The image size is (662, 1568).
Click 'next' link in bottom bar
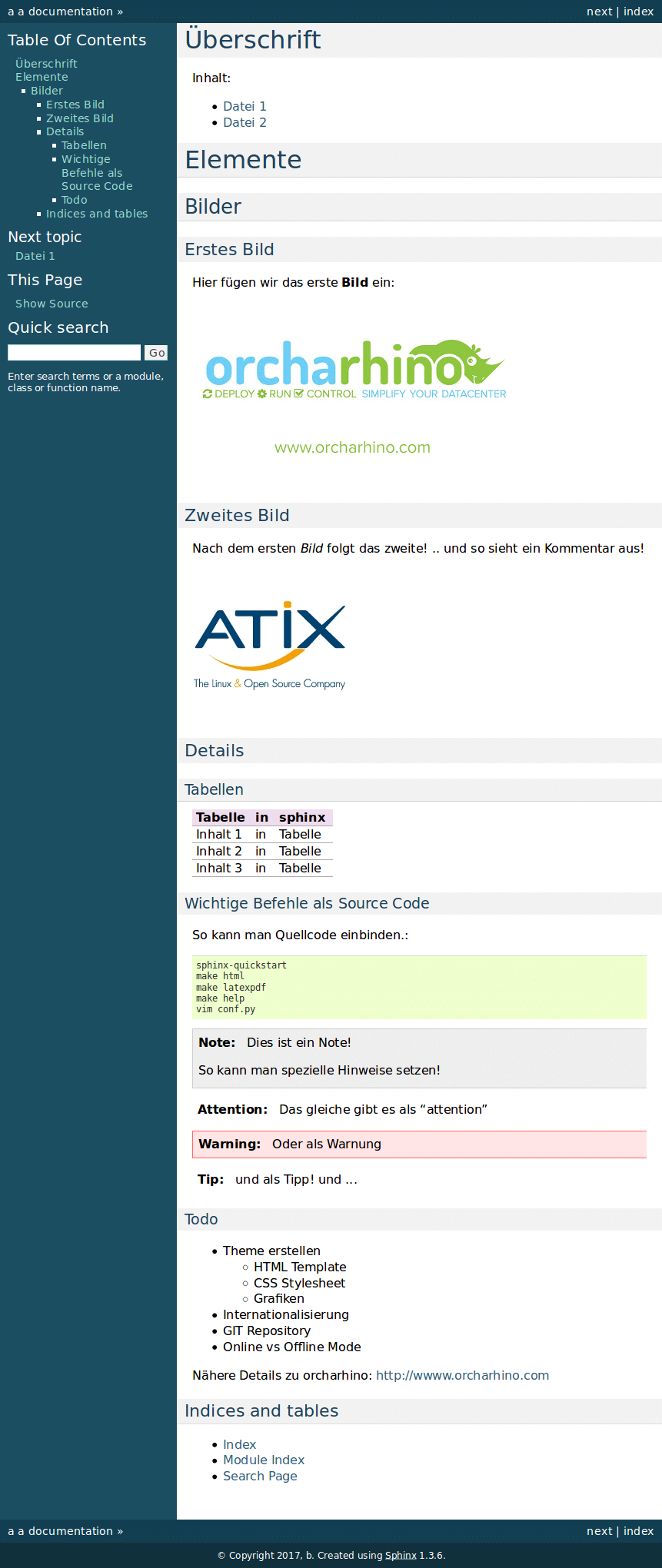point(599,1531)
